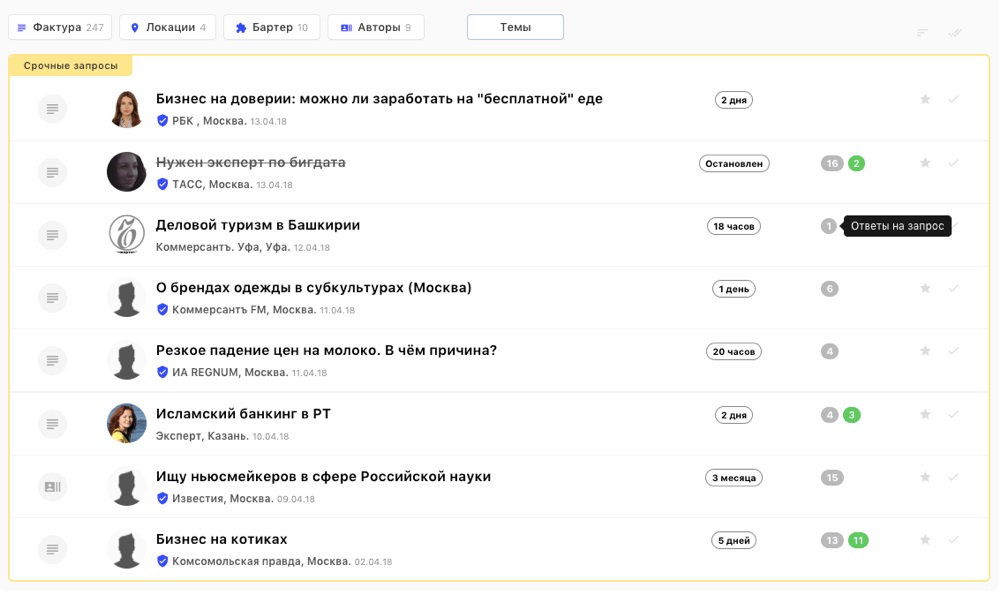Switch to the Фактура tab
The height and width of the screenshot is (591, 999).
(62, 27)
